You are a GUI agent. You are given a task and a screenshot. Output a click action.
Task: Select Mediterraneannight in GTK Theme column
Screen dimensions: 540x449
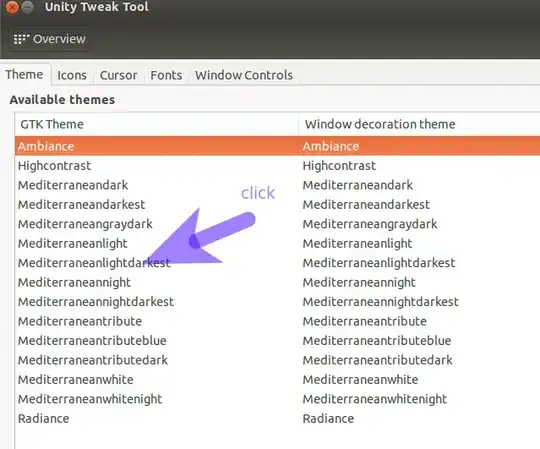(74, 283)
